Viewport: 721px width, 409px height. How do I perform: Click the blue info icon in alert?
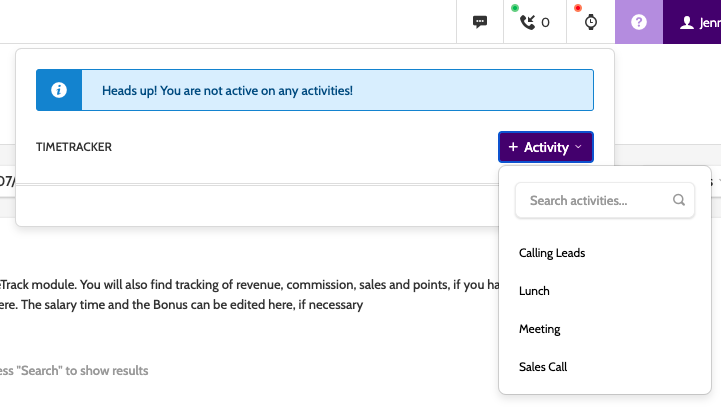point(59,90)
